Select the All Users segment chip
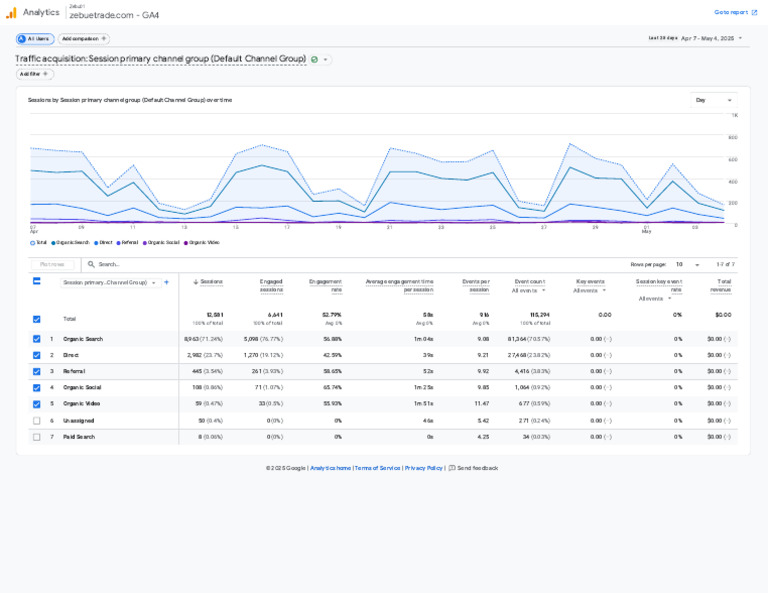Image resolution: width=768 pixels, height=593 pixels. pos(35,39)
